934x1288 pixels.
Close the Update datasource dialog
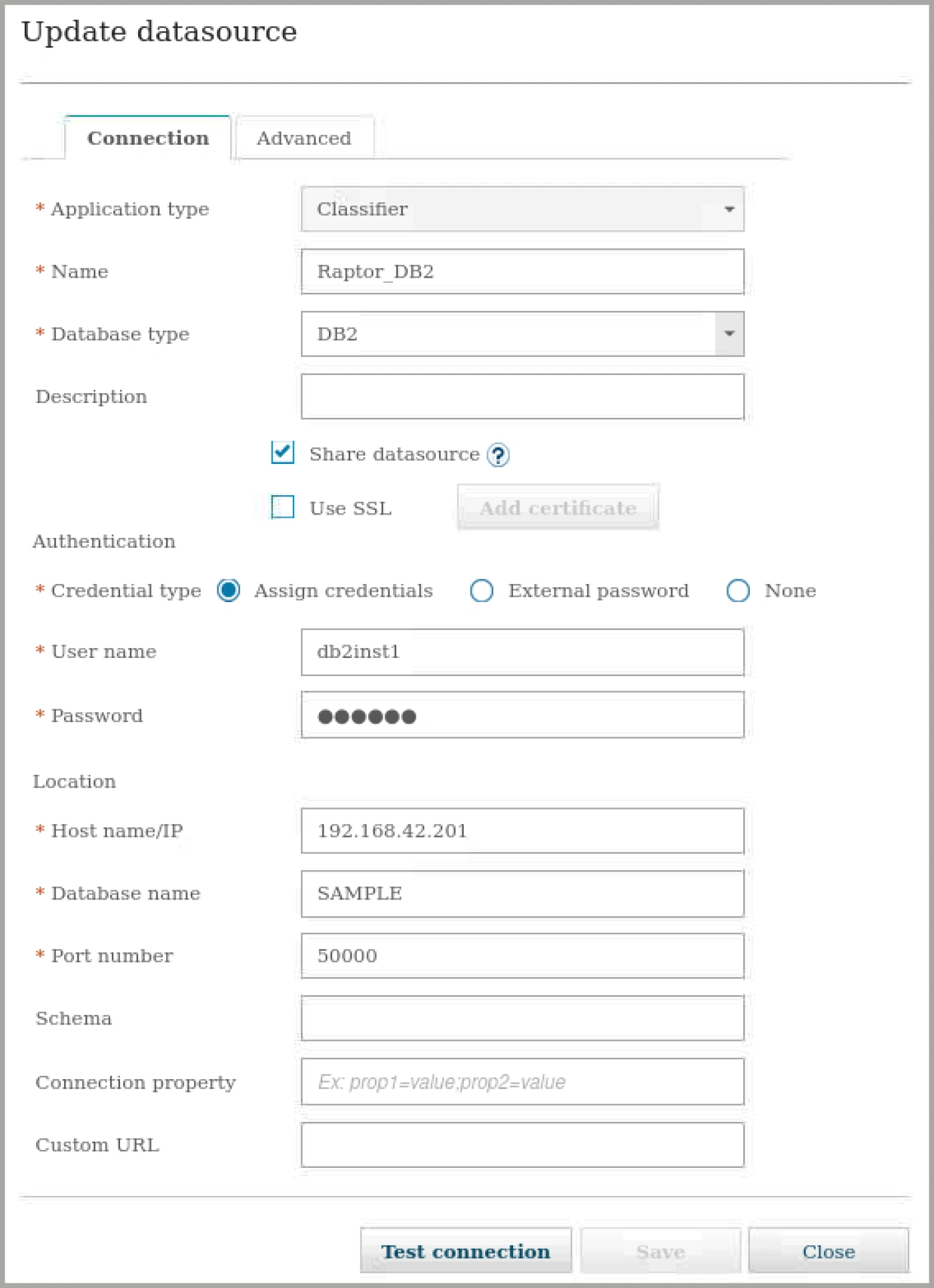coord(829,1251)
